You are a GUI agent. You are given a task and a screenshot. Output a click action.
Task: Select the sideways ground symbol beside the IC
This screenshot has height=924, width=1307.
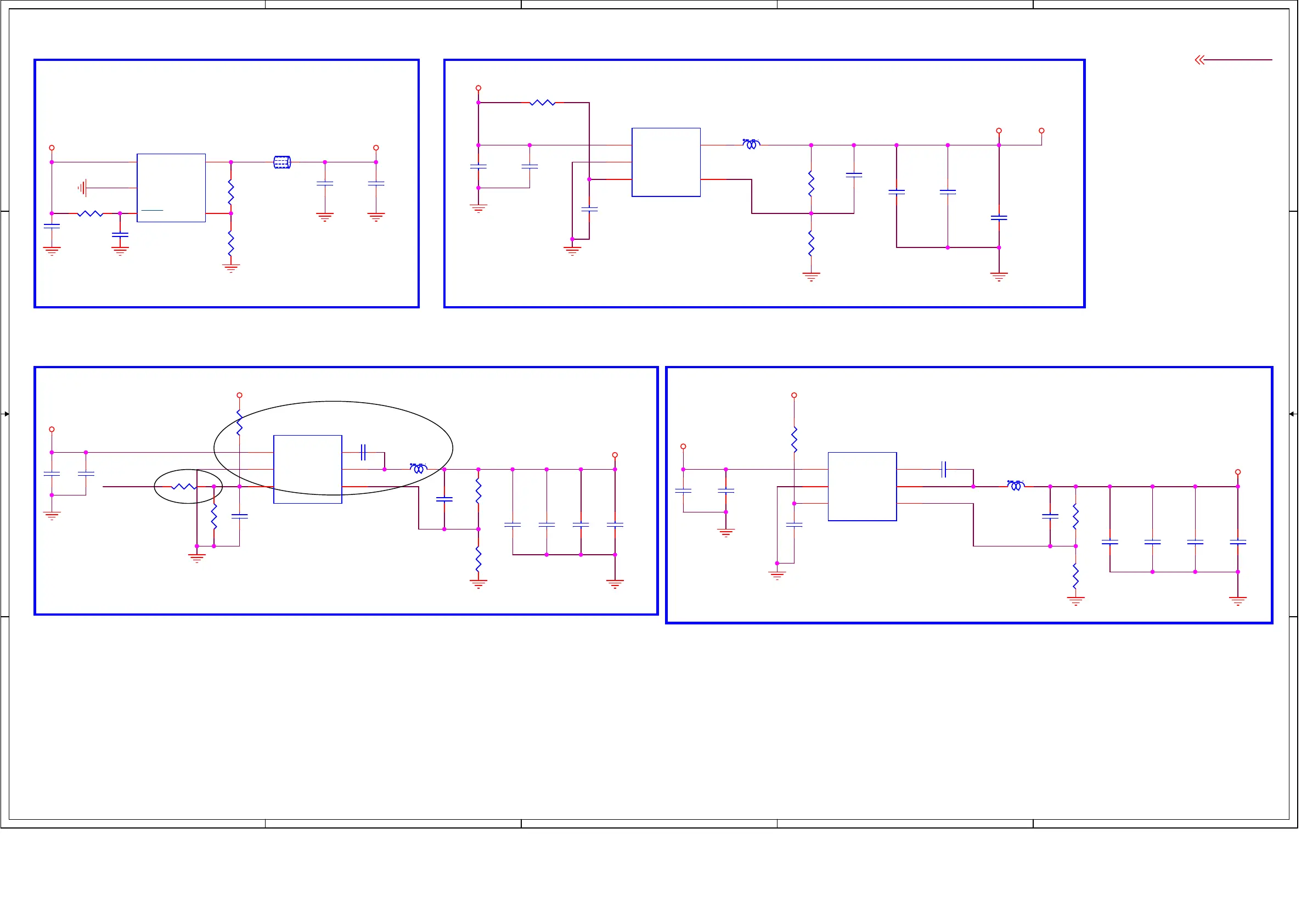82,188
